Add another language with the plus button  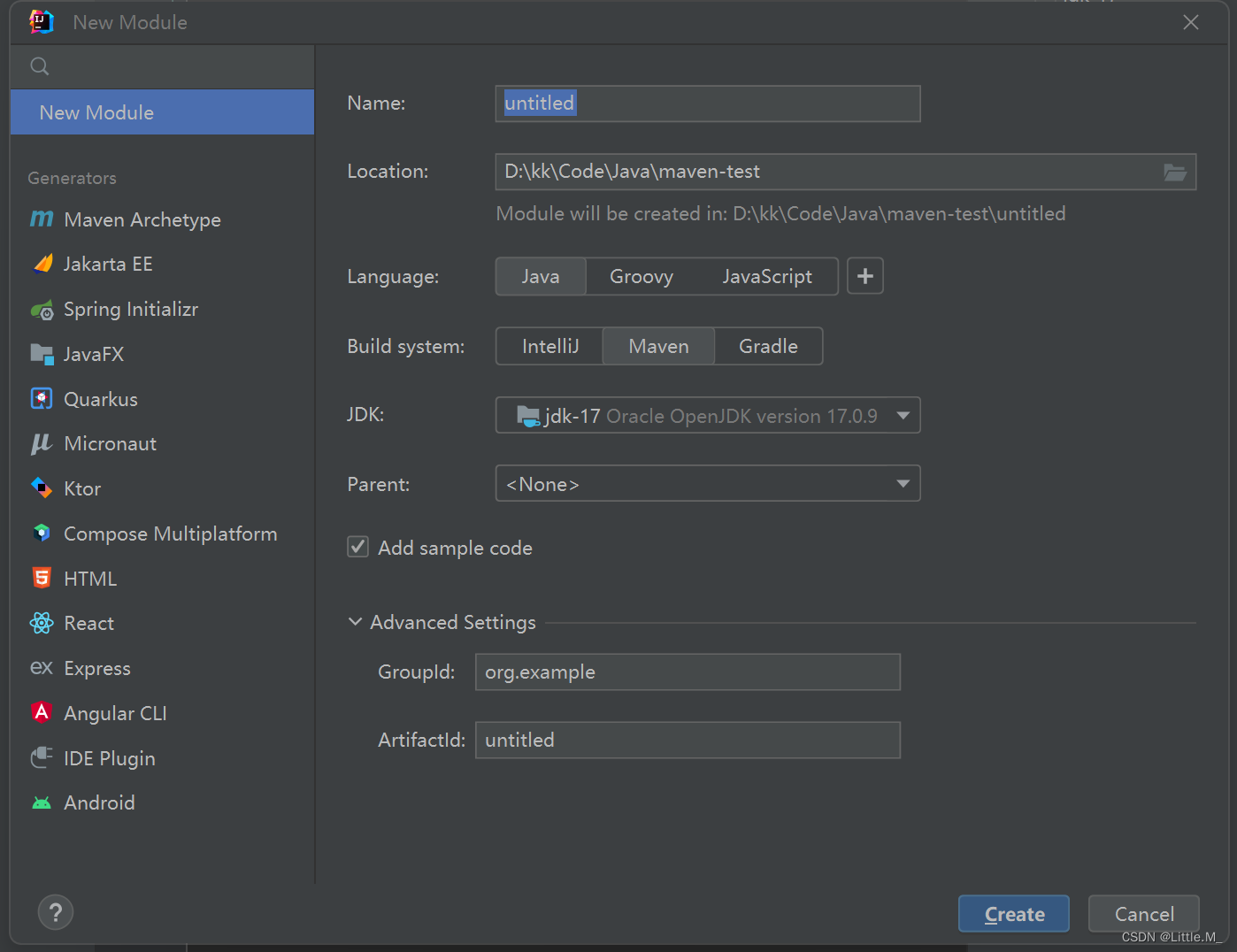click(865, 276)
